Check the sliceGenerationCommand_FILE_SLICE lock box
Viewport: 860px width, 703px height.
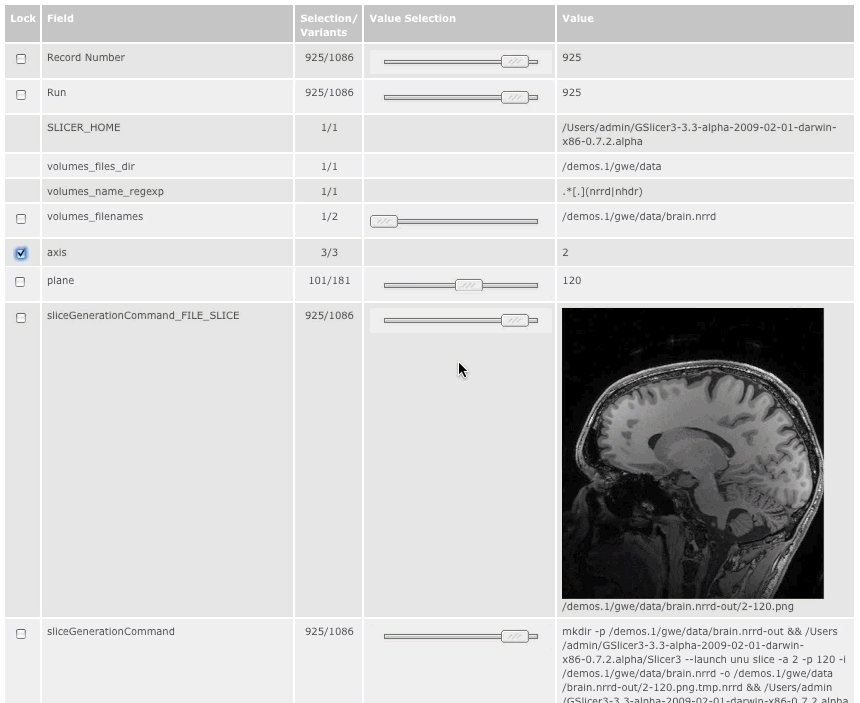pos(21,318)
